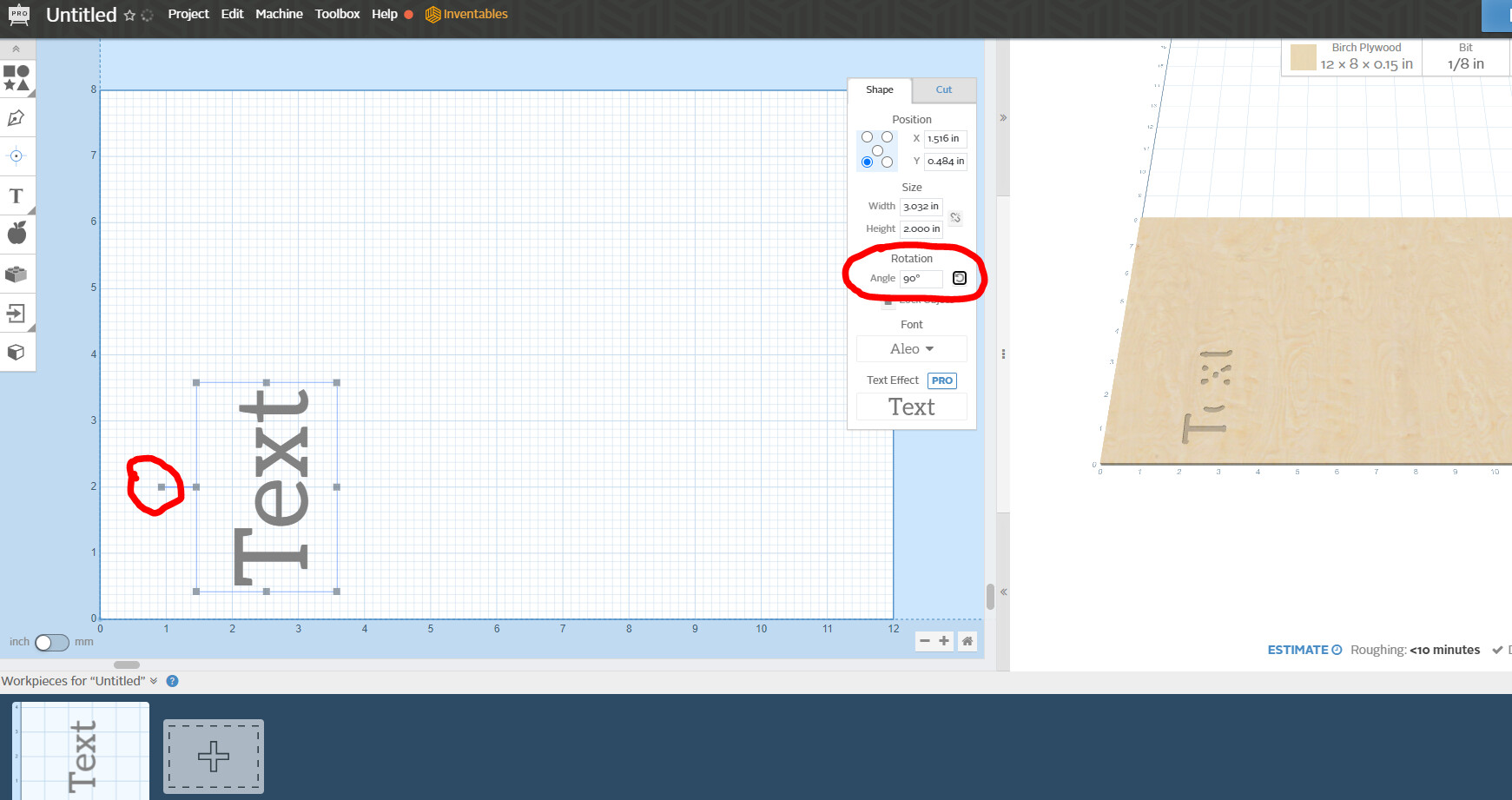Choose the drill point circle tool
Image resolution: width=1512 pixels, height=800 pixels.
[17, 156]
